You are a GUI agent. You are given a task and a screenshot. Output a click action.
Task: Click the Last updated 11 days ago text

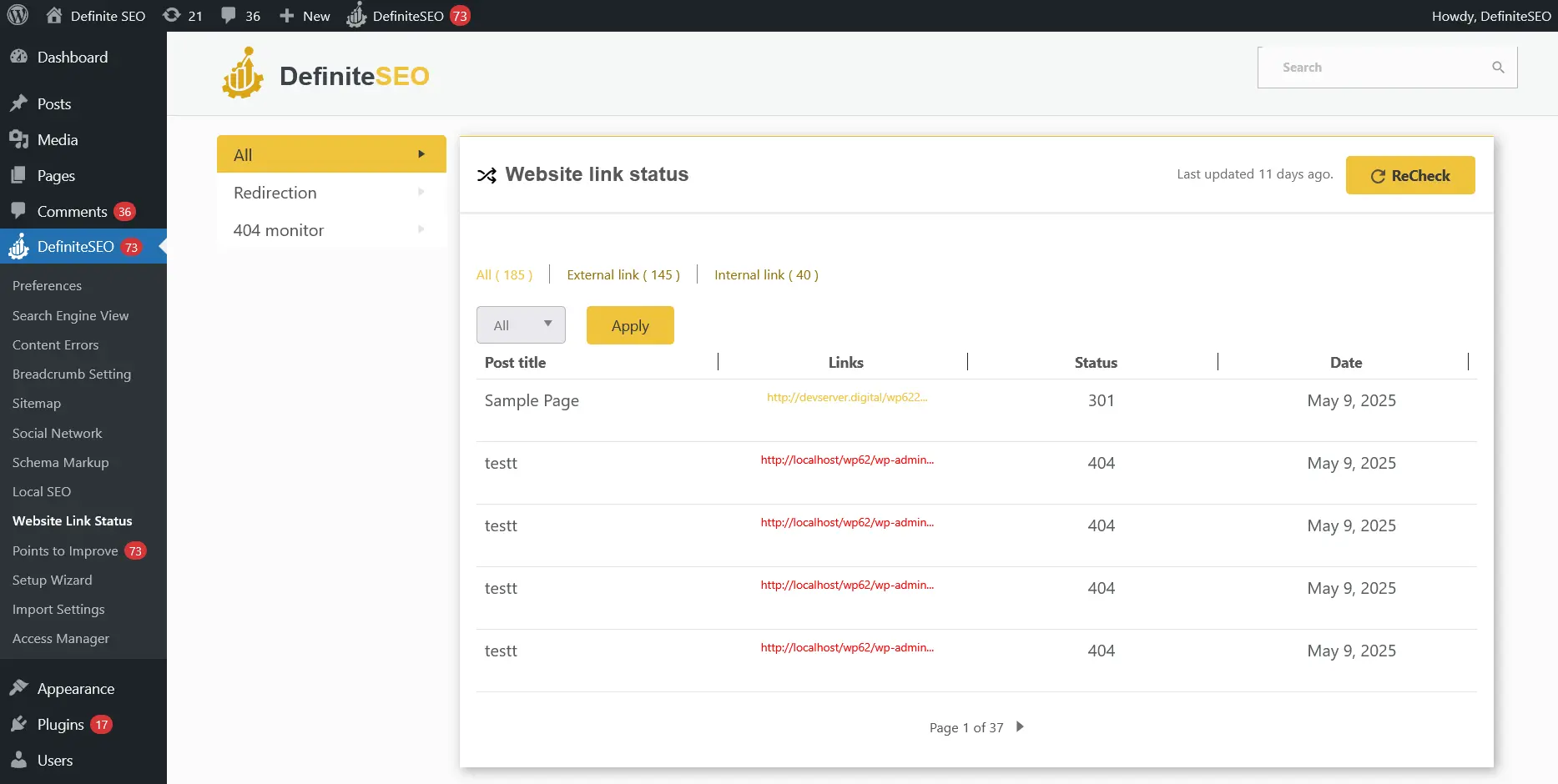pos(1255,173)
